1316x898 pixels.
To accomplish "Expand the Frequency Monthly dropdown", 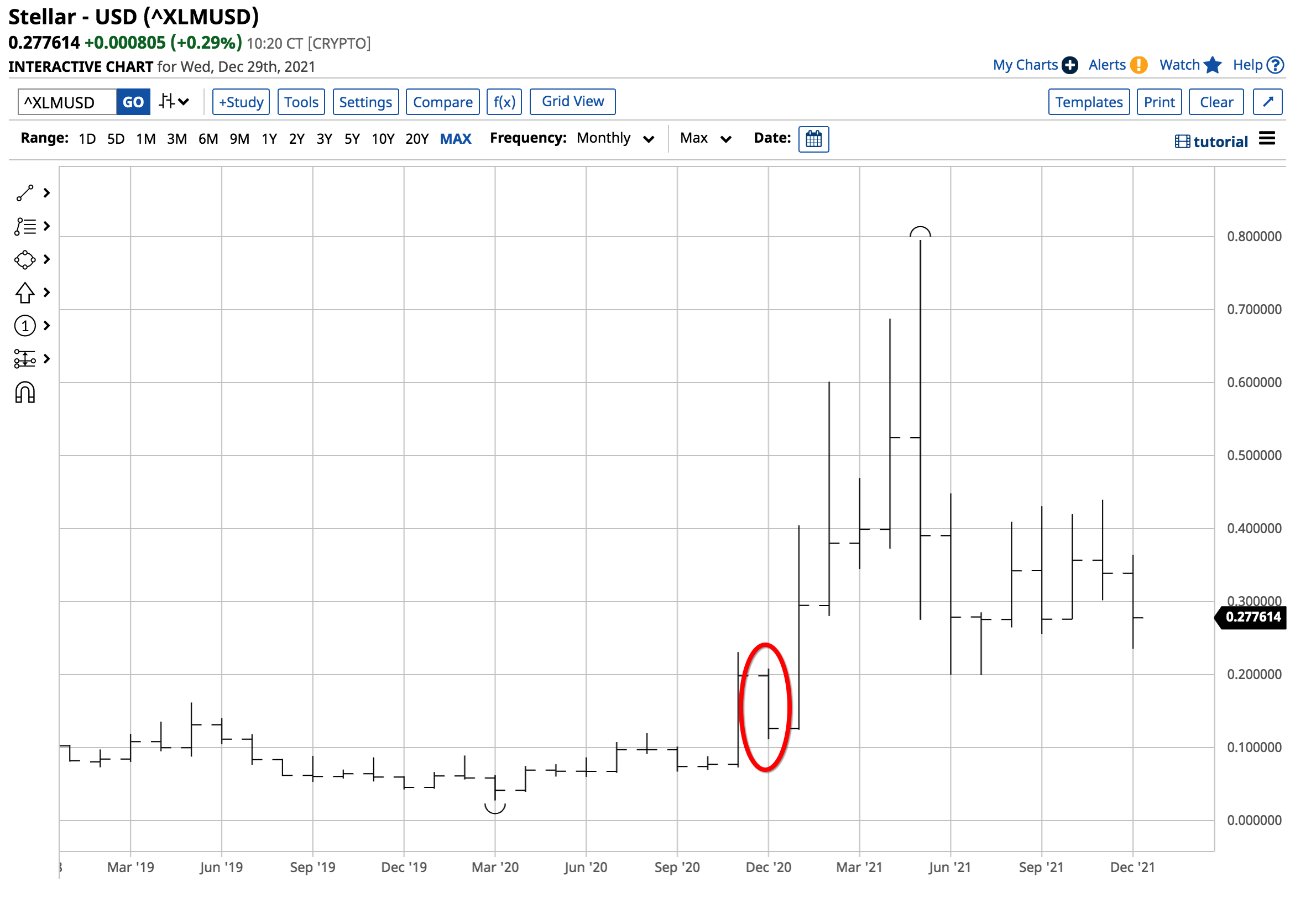I will (x=615, y=139).
